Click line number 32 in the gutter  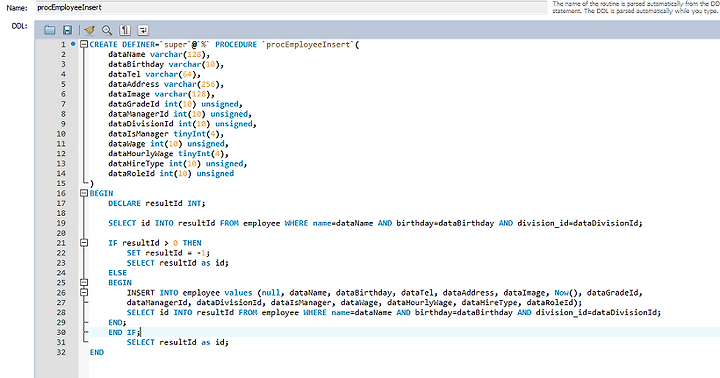pyautogui.click(x=61, y=352)
